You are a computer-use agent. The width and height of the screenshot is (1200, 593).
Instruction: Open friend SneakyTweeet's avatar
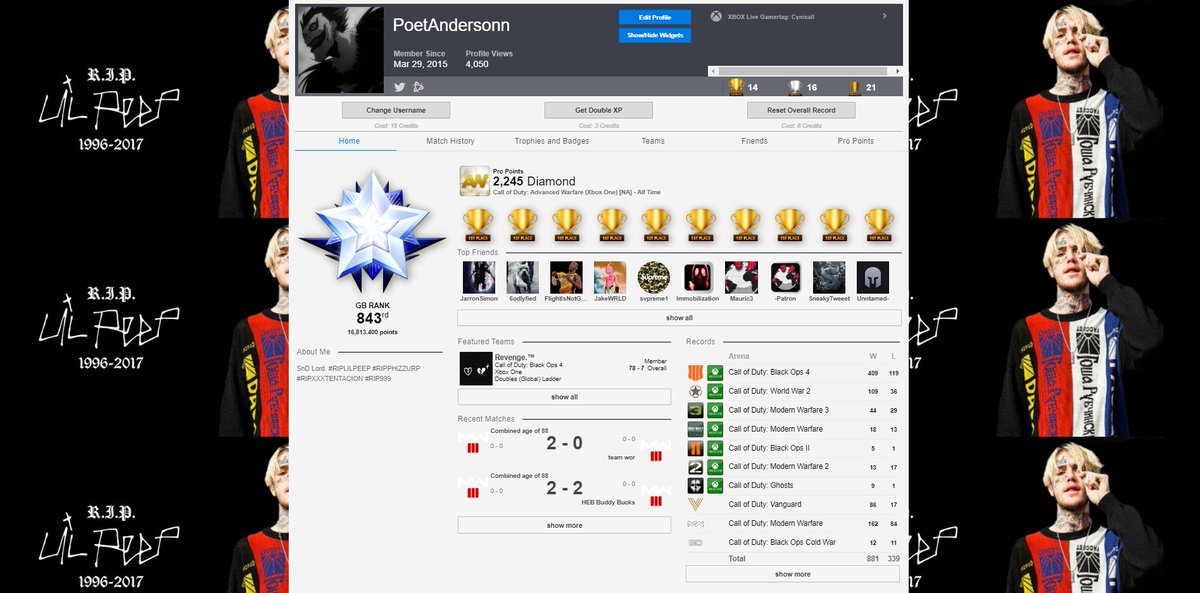click(x=829, y=277)
